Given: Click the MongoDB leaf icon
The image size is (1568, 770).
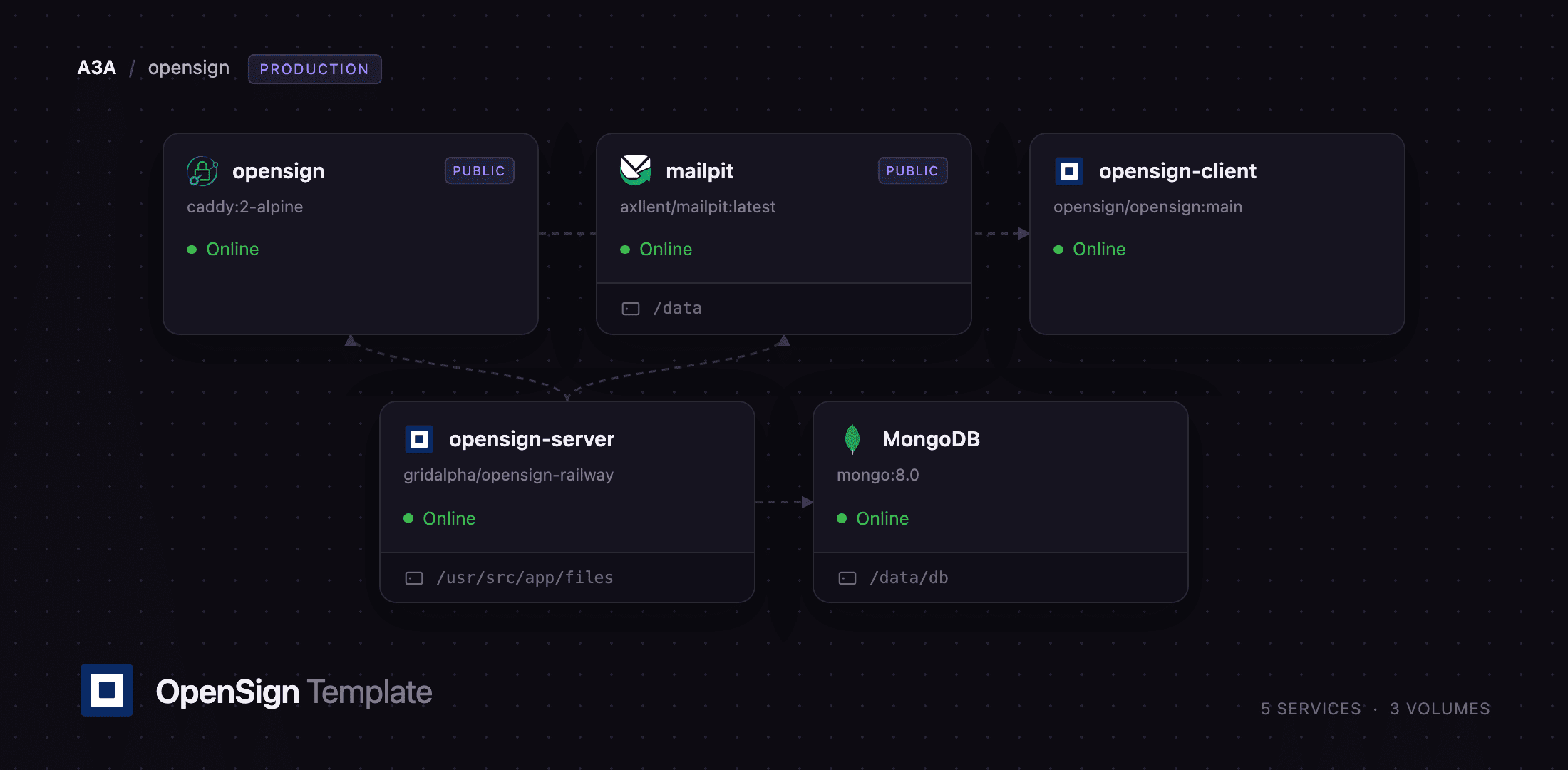Looking at the screenshot, I should [852, 439].
